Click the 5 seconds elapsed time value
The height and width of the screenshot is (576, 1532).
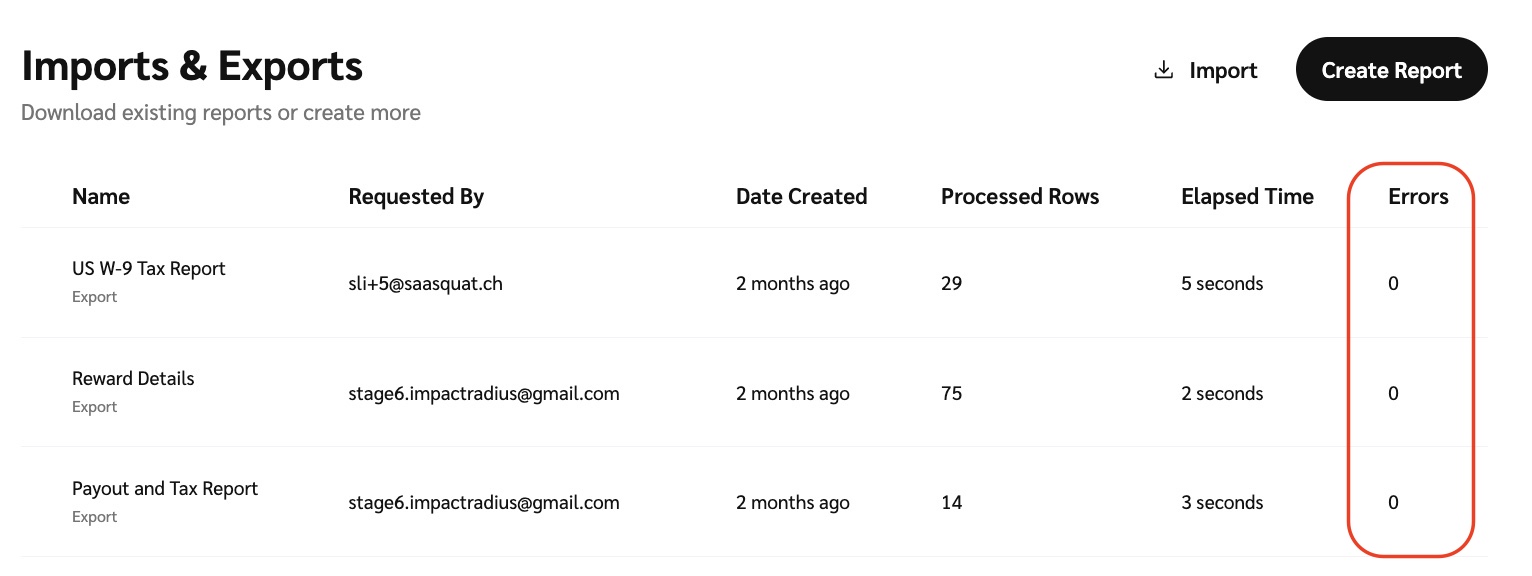tap(1221, 284)
